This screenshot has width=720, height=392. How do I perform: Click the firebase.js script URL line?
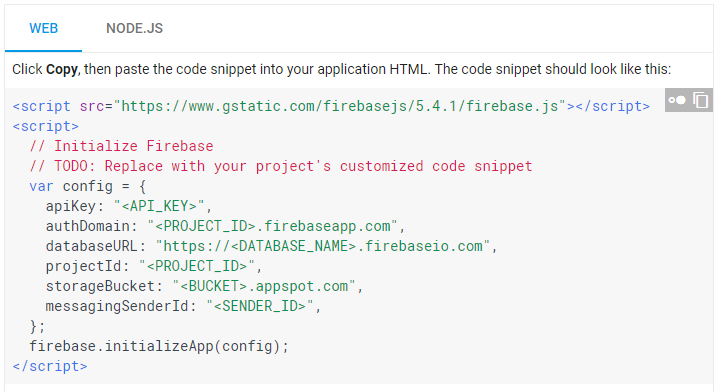(x=332, y=106)
